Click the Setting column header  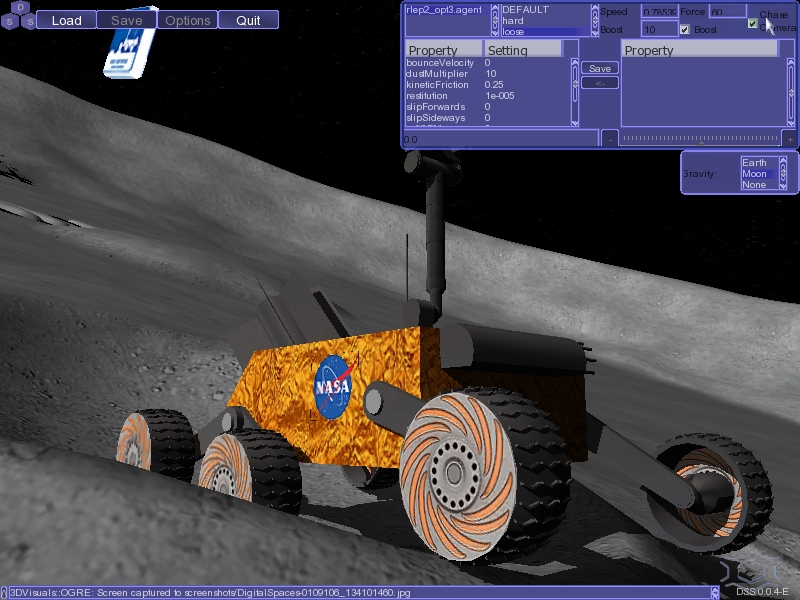tap(522, 50)
